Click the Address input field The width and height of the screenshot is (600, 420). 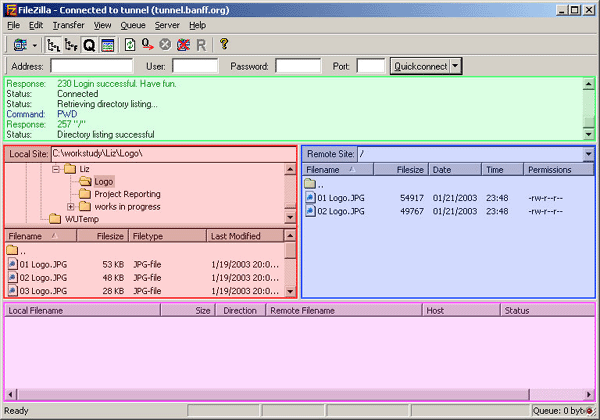pos(91,66)
